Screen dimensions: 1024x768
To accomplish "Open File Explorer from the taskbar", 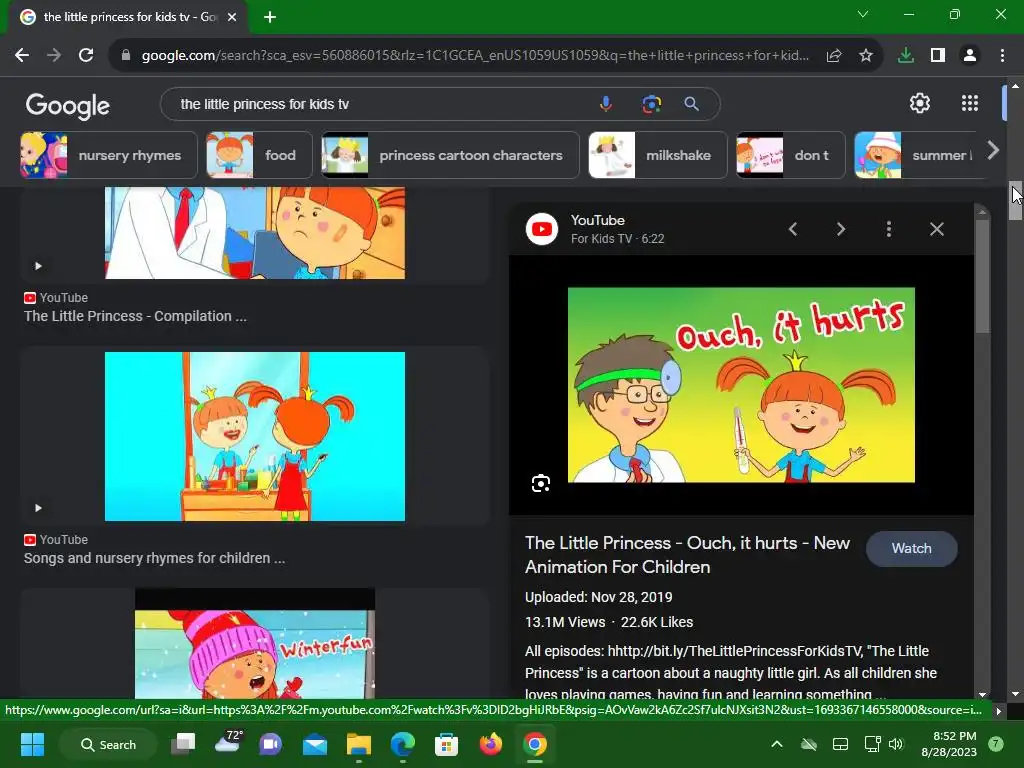I will (x=359, y=744).
